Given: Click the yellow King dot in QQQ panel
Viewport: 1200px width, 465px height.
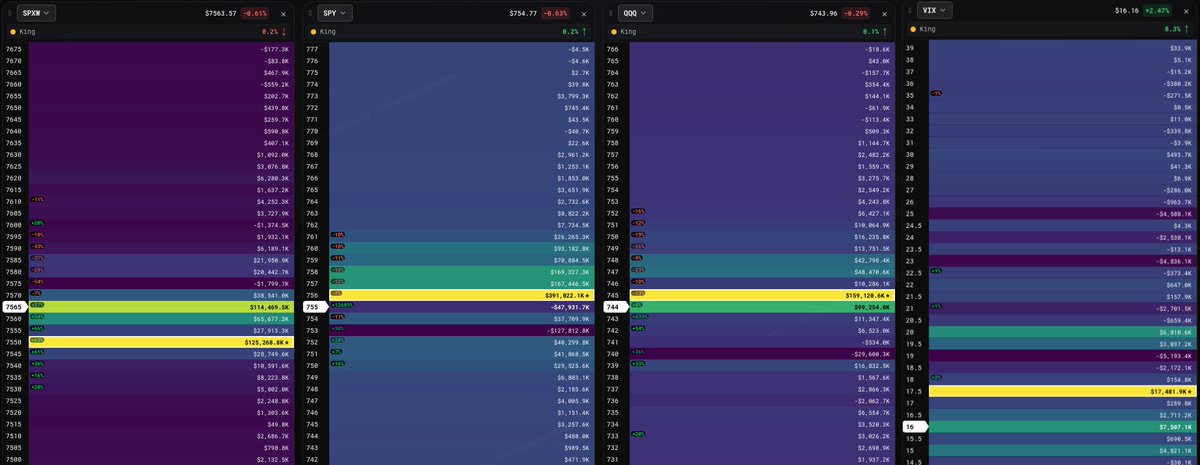Looking at the screenshot, I should click(612, 32).
